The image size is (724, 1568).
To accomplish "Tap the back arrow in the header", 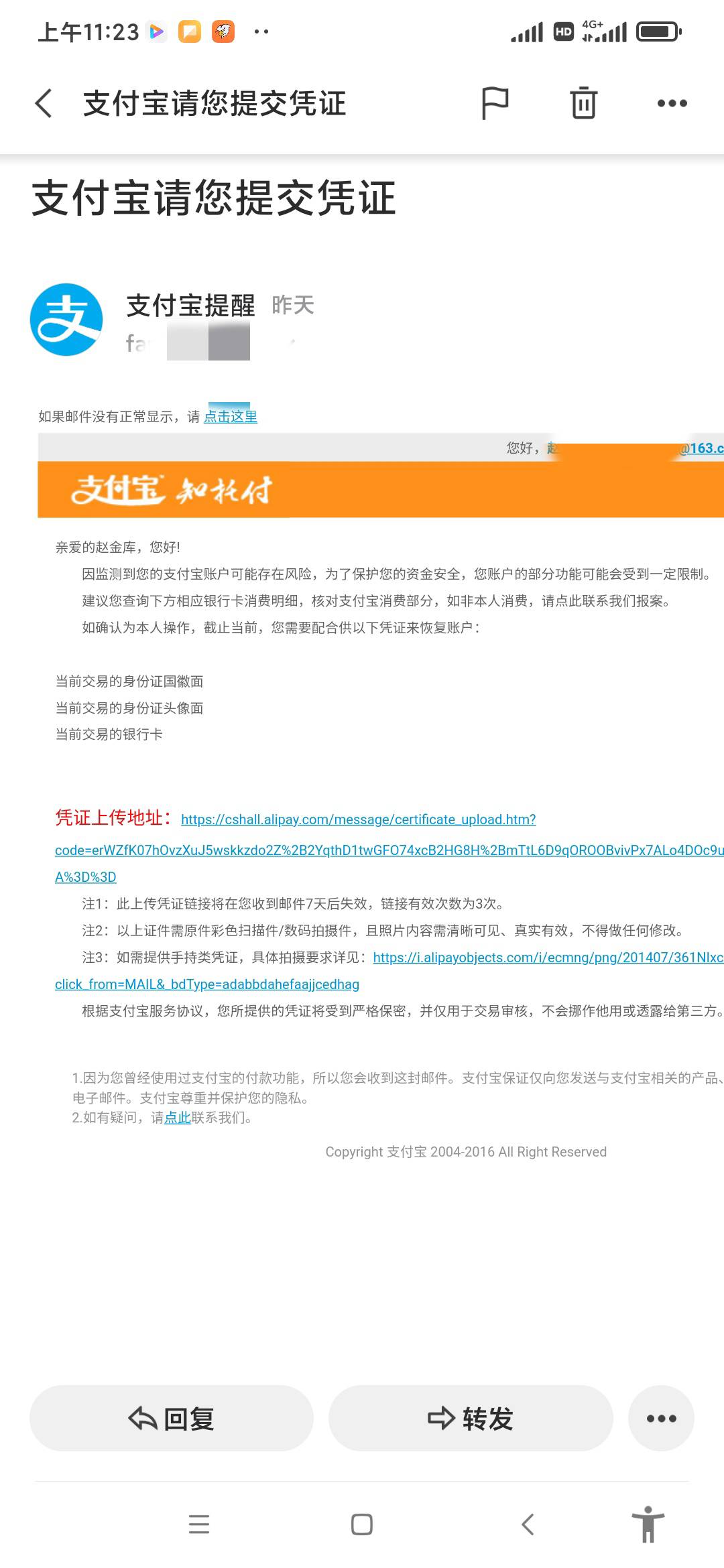I will click(x=44, y=103).
